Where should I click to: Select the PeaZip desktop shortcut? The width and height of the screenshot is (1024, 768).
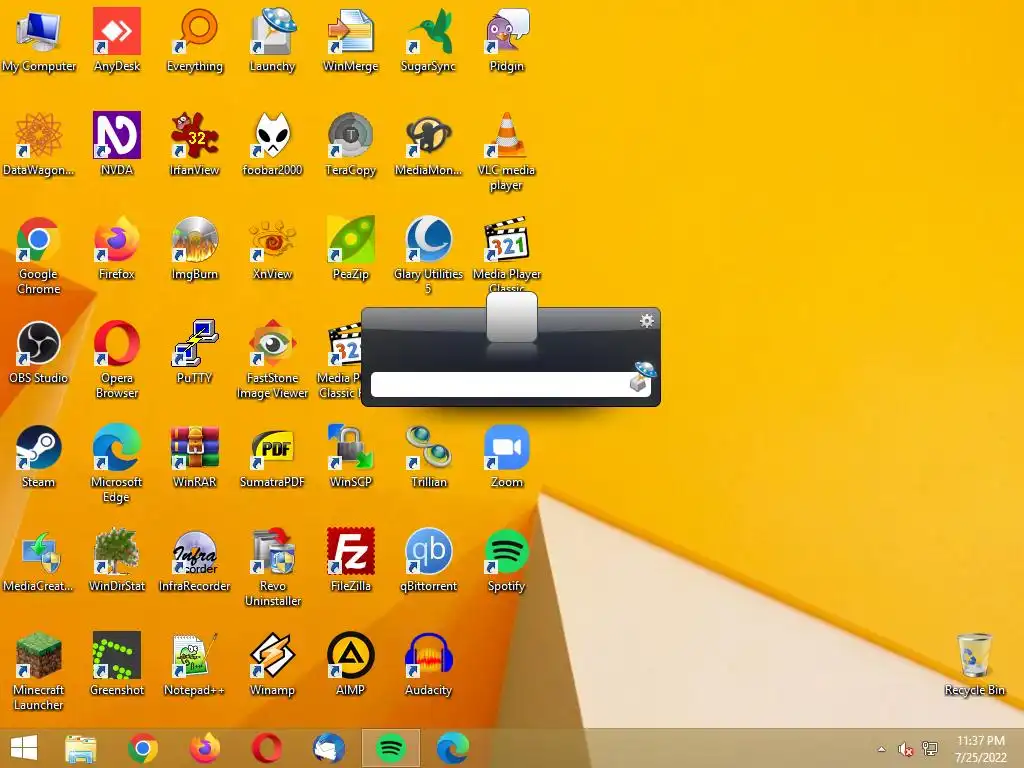[351, 248]
